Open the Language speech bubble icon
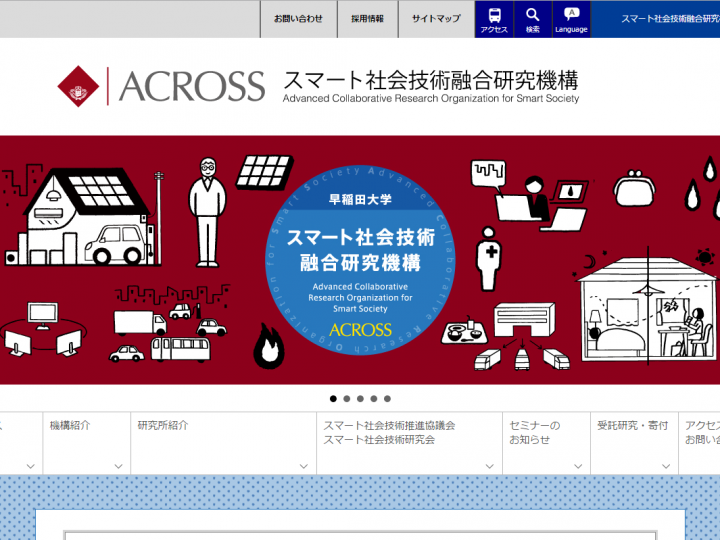720x540 pixels. (571, 19)
